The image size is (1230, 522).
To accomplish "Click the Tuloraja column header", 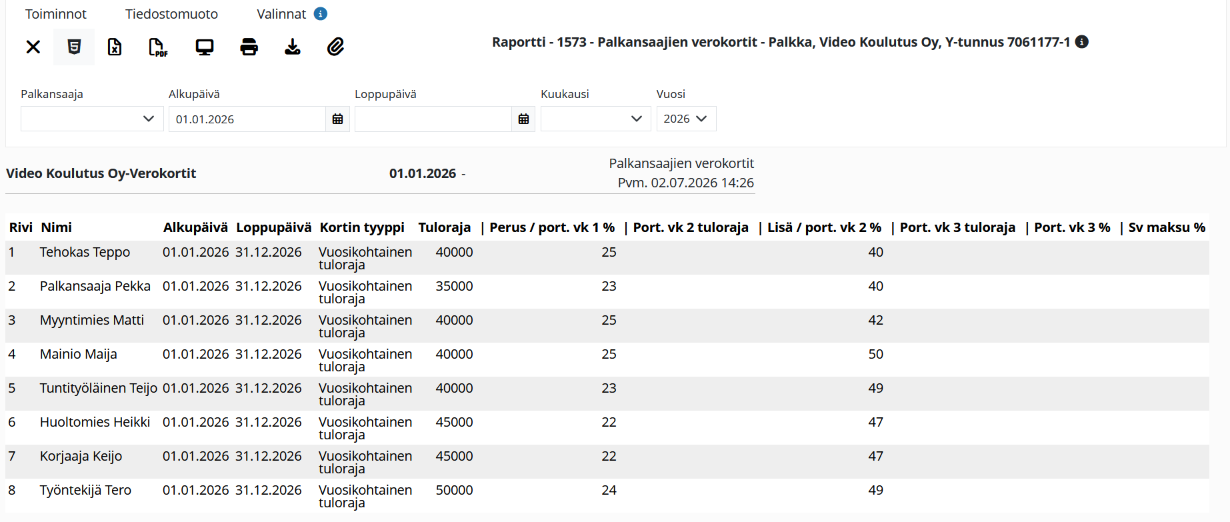I will pyautogui.click(x=444, y=228).
